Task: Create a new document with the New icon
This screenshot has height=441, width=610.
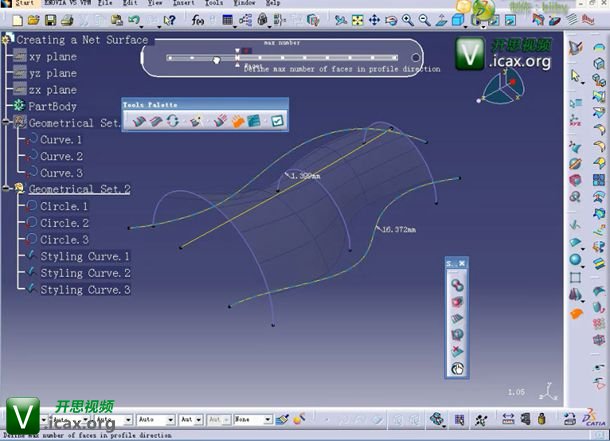Action: click(x=18, y=20)
